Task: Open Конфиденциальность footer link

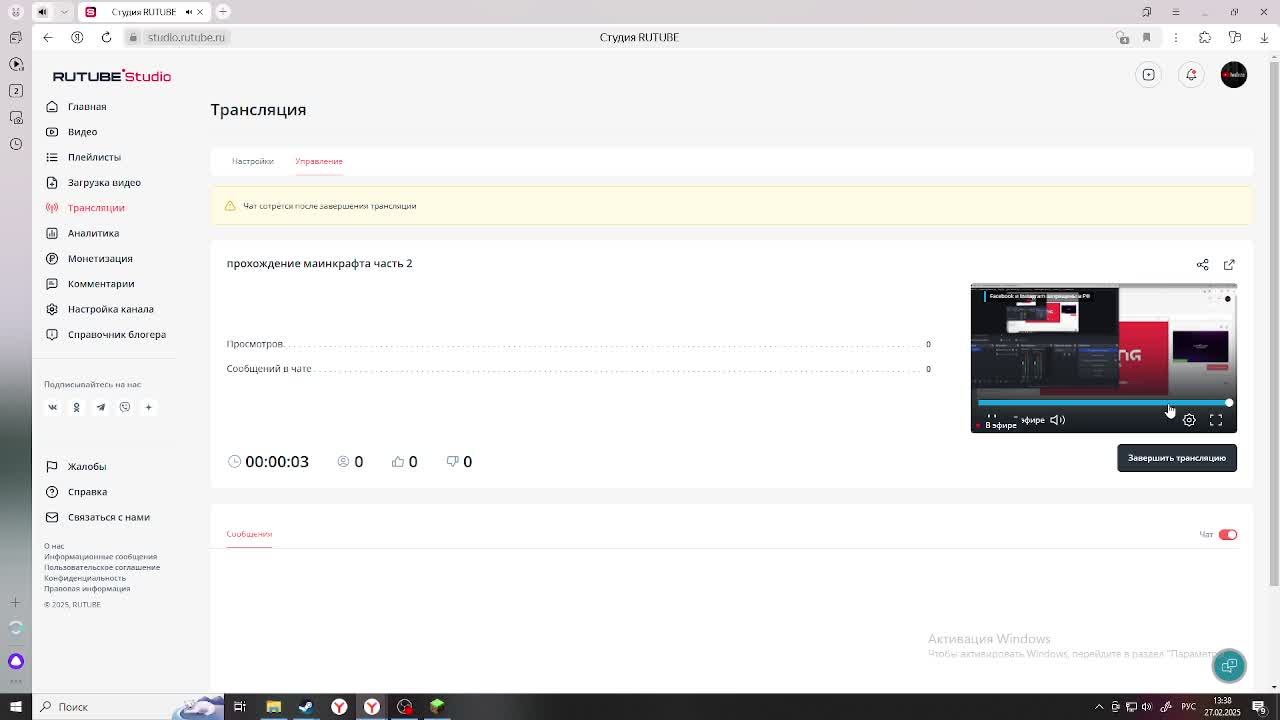Action: tap(85, 578)
